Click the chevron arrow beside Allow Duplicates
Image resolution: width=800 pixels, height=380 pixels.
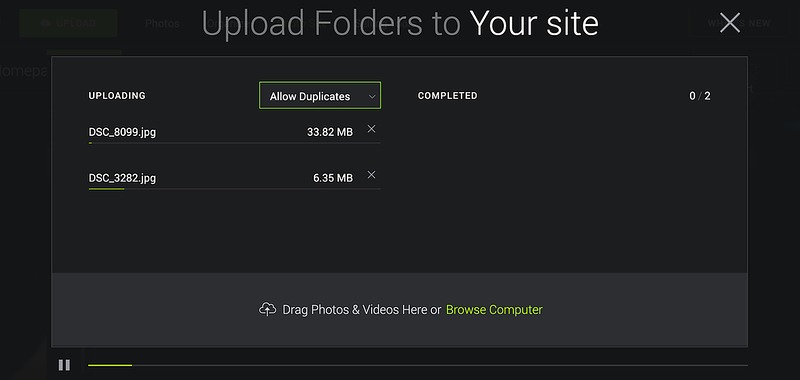(x=372, y=96)
